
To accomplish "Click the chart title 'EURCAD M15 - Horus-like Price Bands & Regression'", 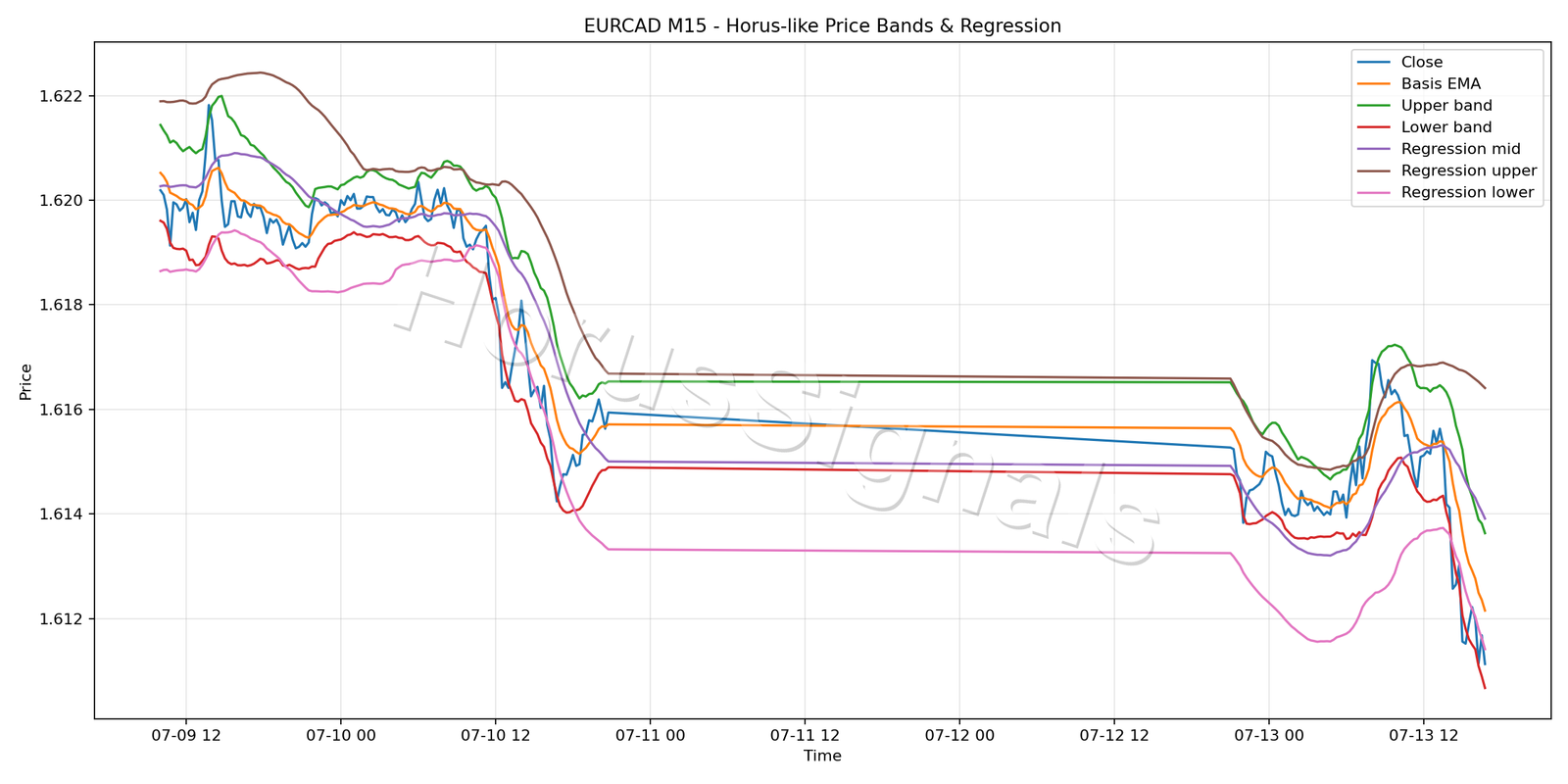I will point(822,26).
